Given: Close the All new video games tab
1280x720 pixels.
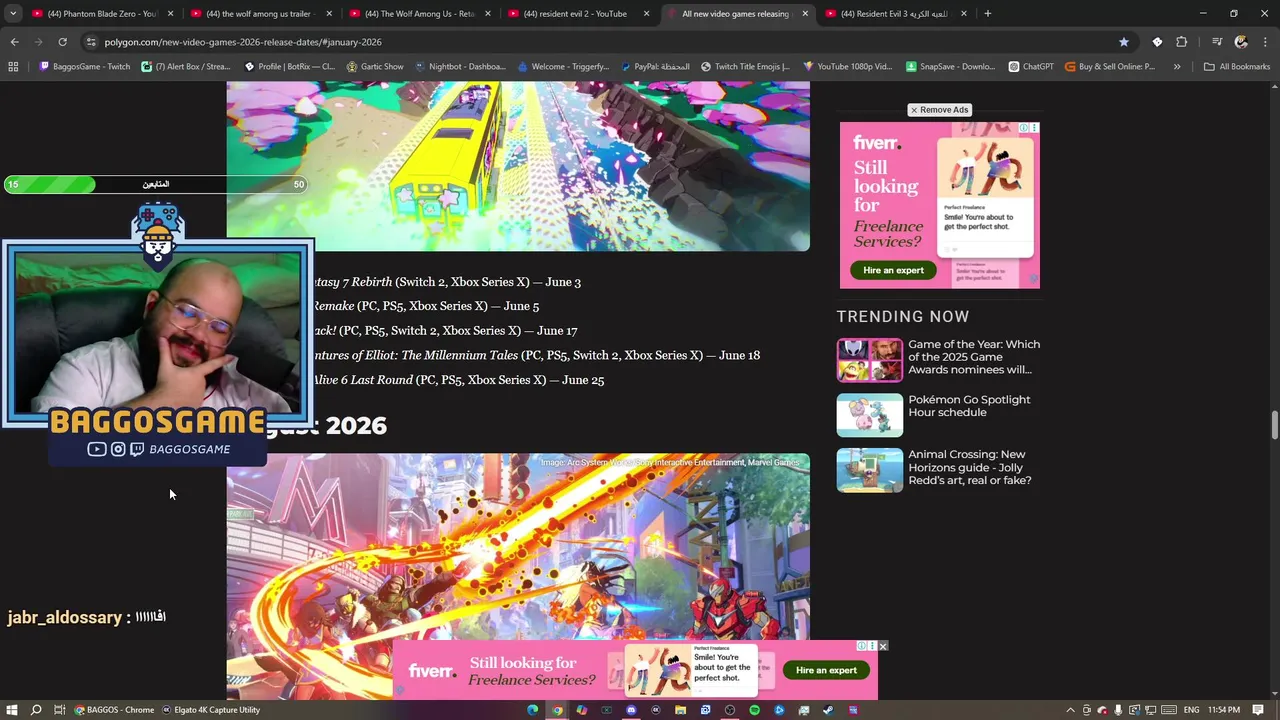Looking at the screenshot, I should coord(805,14).
